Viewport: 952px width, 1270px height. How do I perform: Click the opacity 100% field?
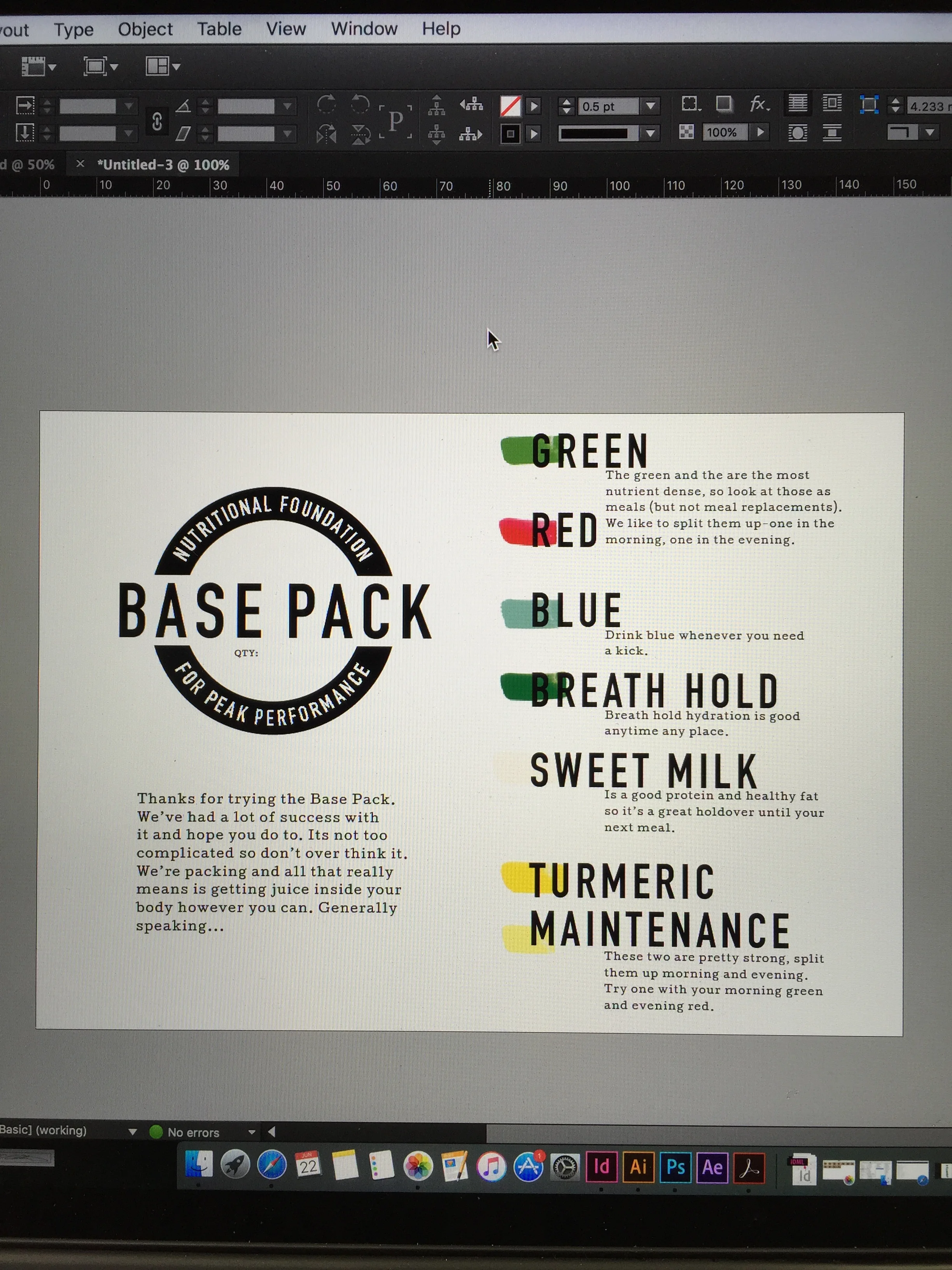pyautogui.click(x=721, y=133)
